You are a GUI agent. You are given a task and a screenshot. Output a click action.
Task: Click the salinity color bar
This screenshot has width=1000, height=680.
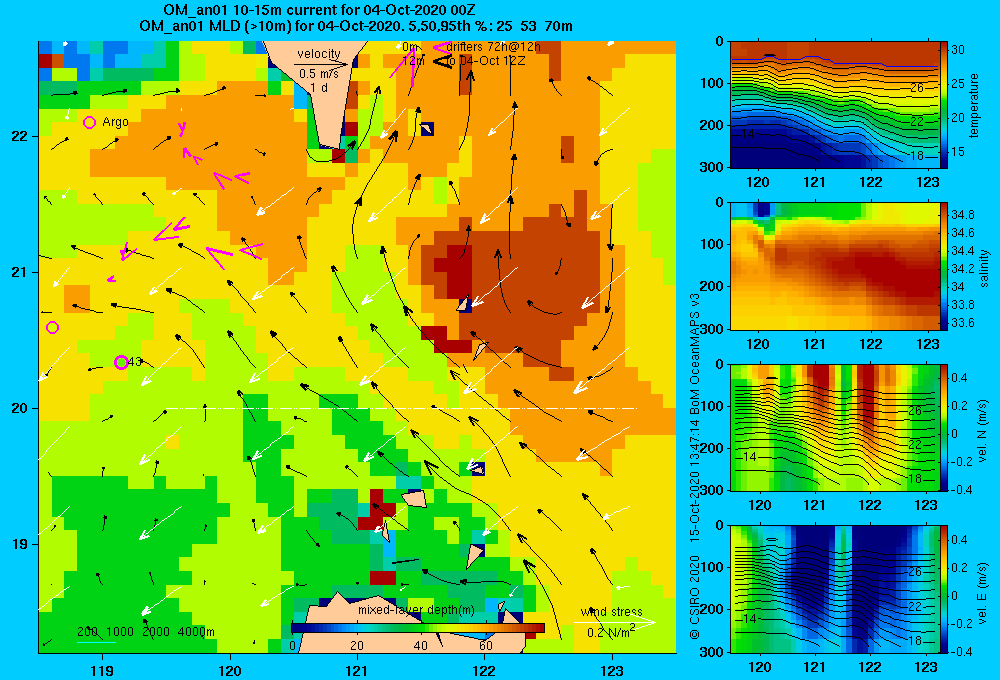click(x=944, y=266)
